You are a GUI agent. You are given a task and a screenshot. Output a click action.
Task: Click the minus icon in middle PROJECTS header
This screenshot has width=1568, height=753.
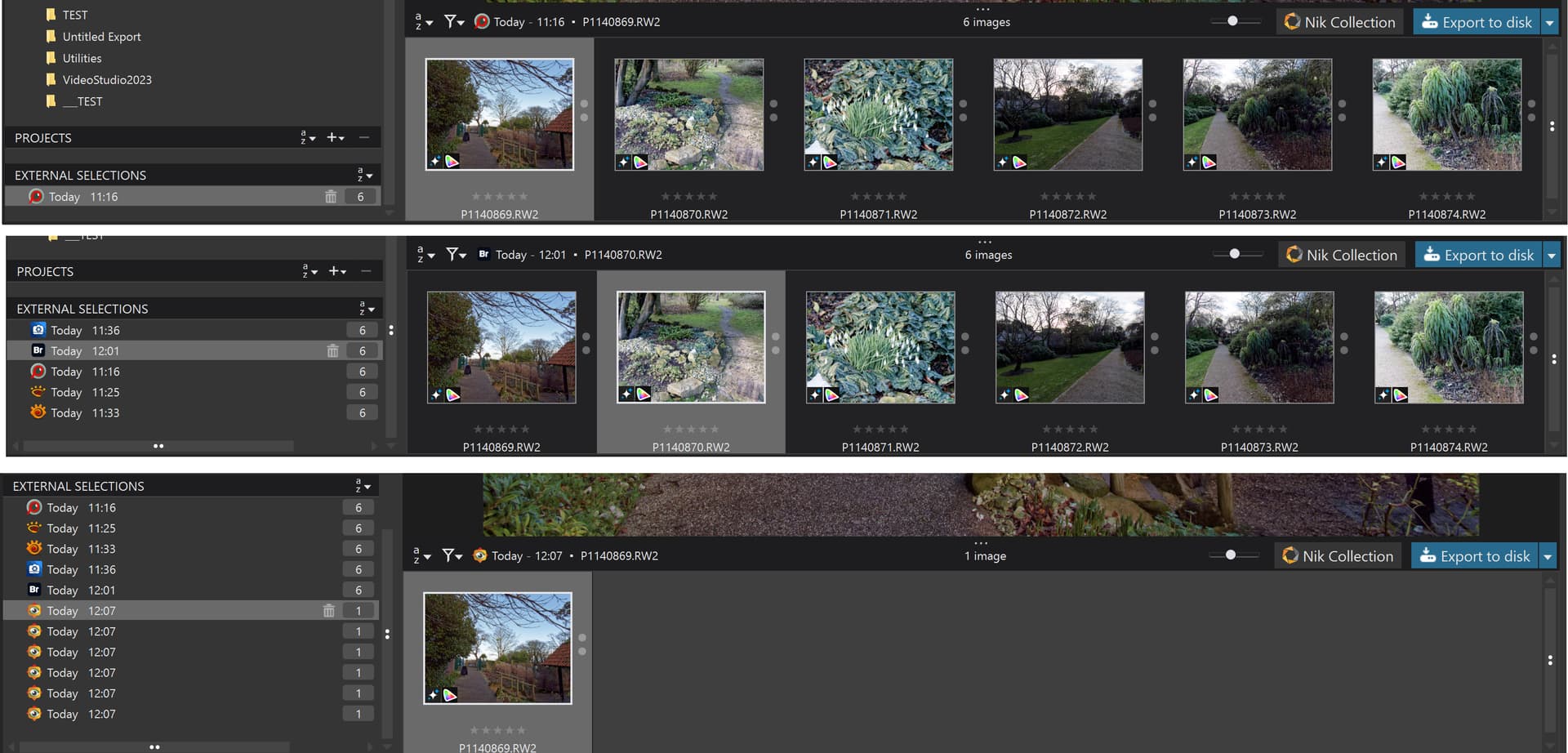[x=366, y=271]
